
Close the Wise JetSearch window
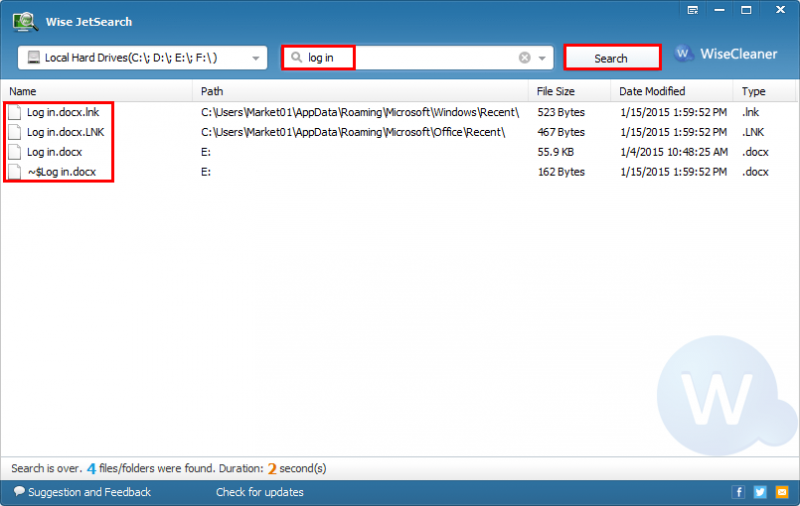781,10
